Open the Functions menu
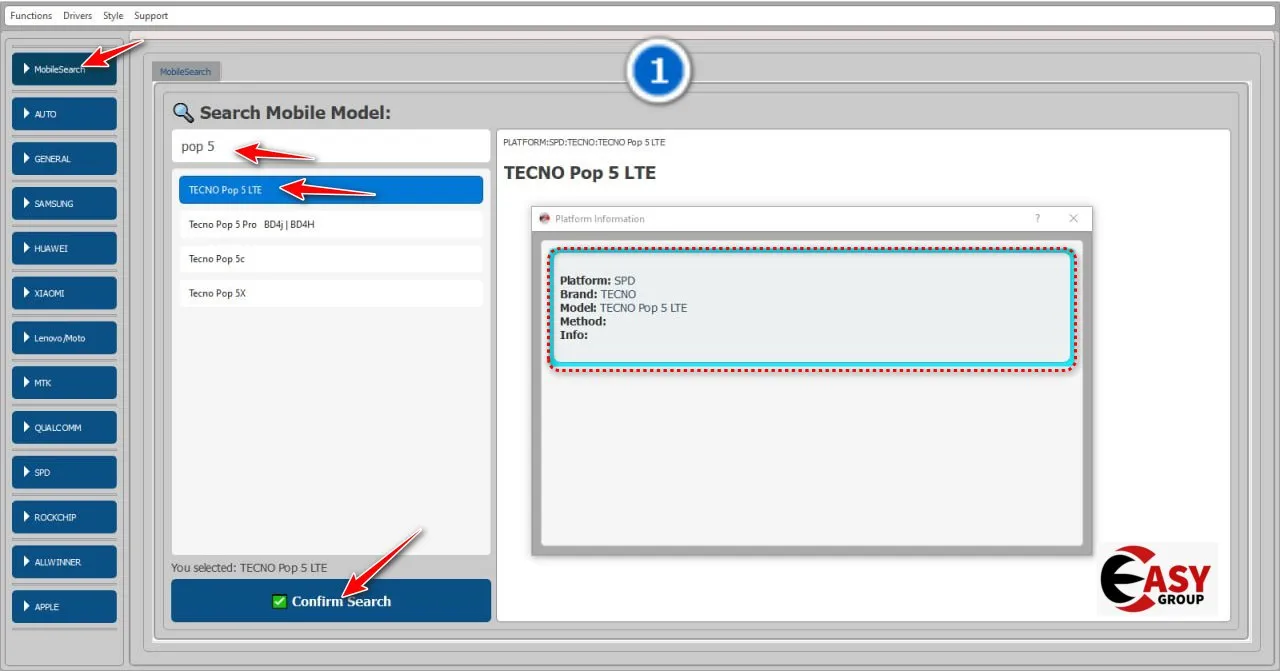The height and width of the screenshot is (671, 1280). pos(31,16)
